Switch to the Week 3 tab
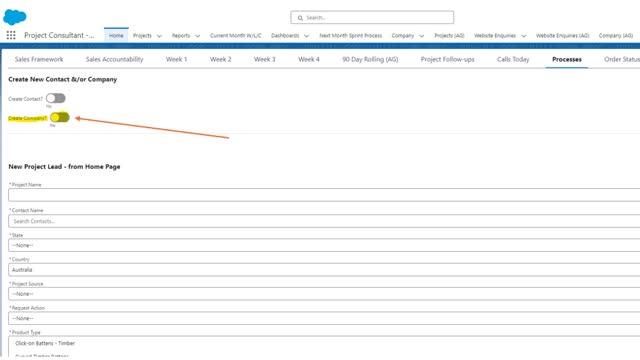 264,59
